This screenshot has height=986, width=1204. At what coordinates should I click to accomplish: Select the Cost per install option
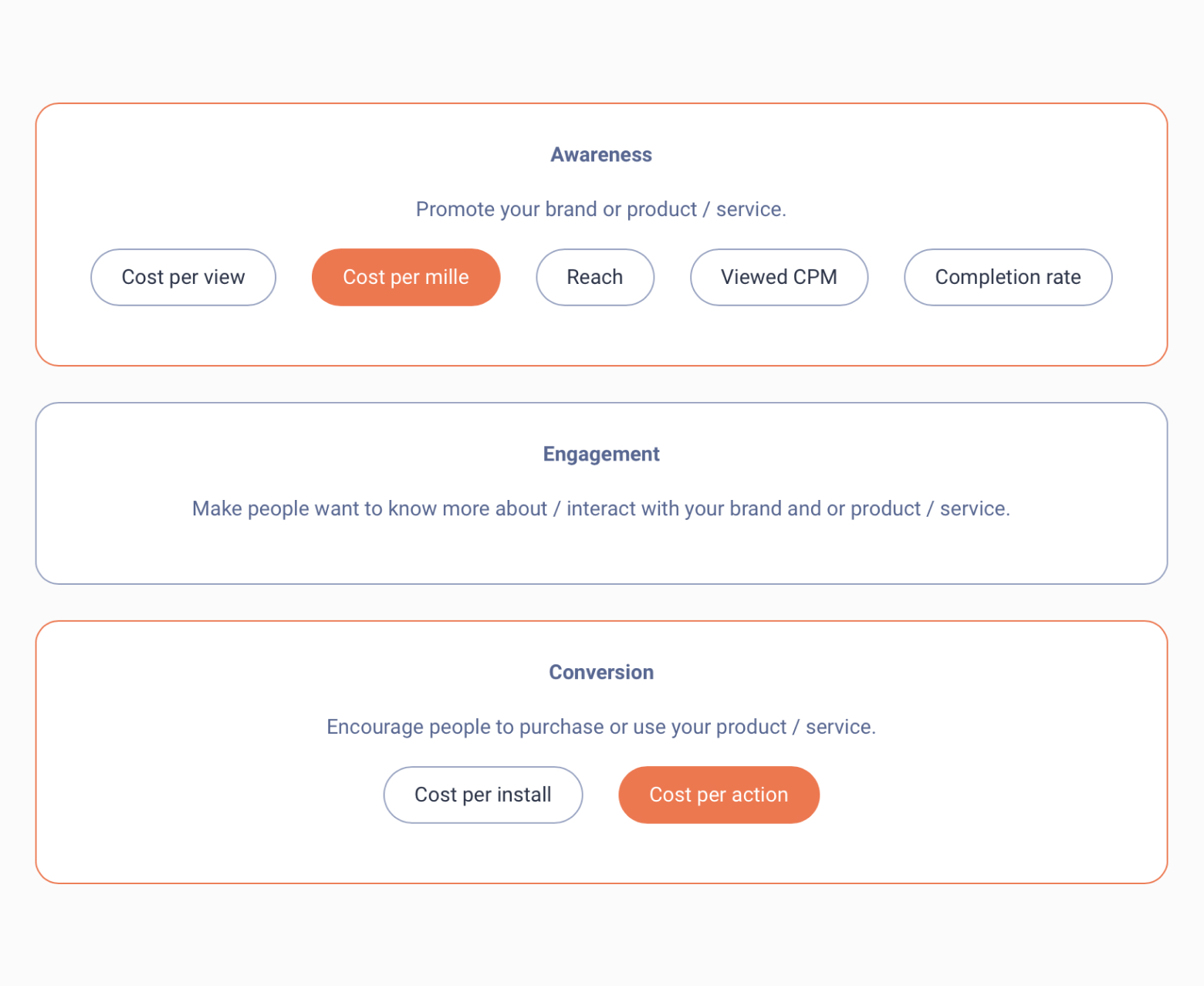[x=483, y=795]
